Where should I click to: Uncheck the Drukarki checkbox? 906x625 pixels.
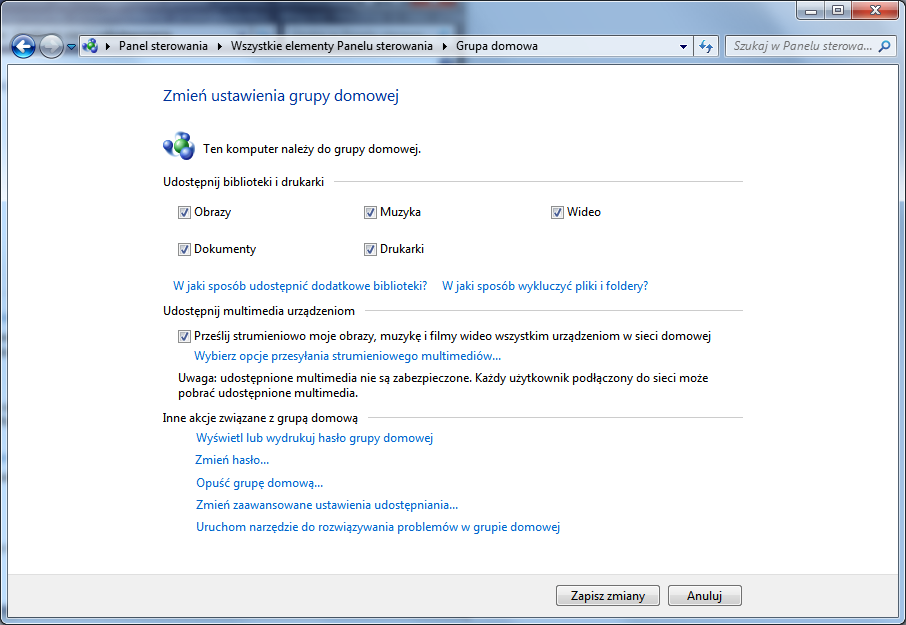pyautogui.click(x=370, y=250)
